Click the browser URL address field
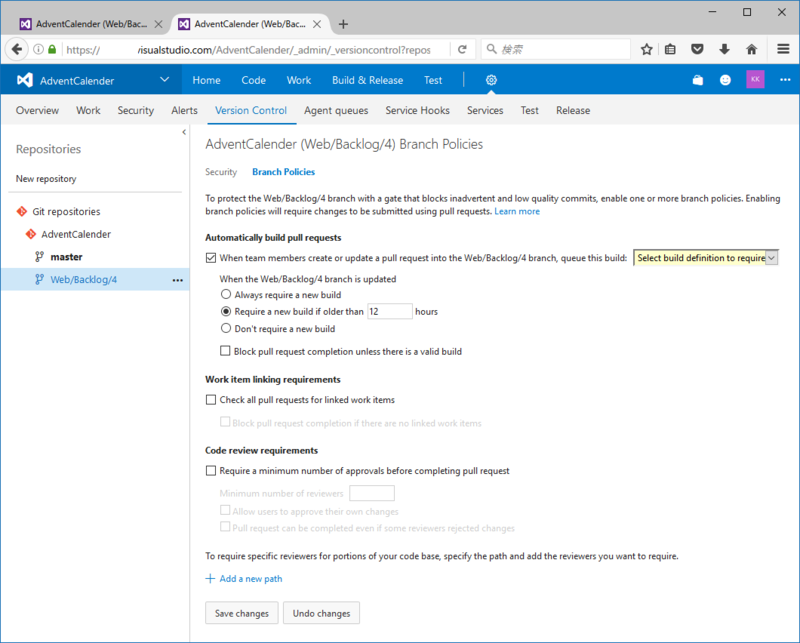 click(x=255, y=50)
